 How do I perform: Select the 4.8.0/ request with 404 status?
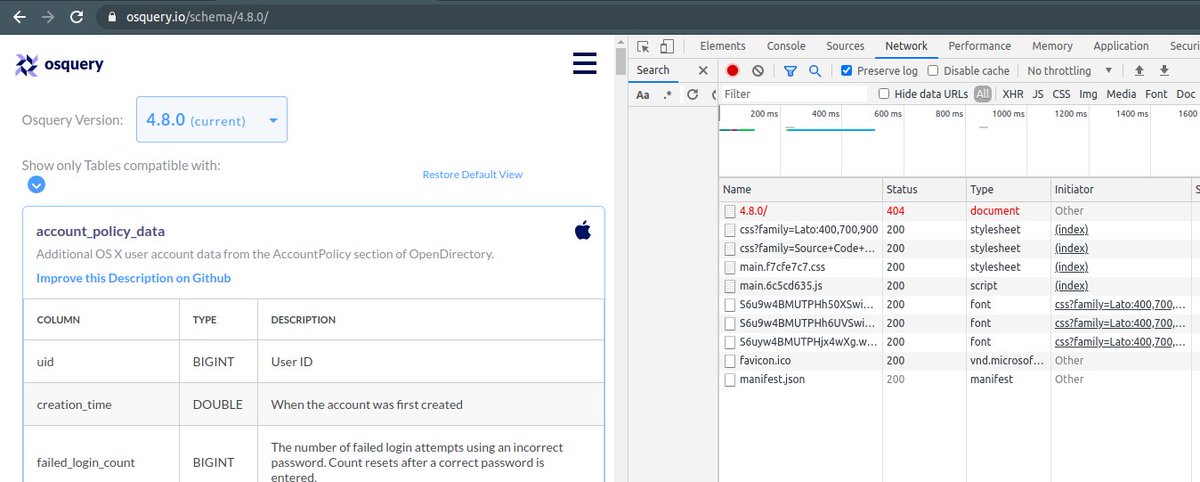(x=959, y=211)
